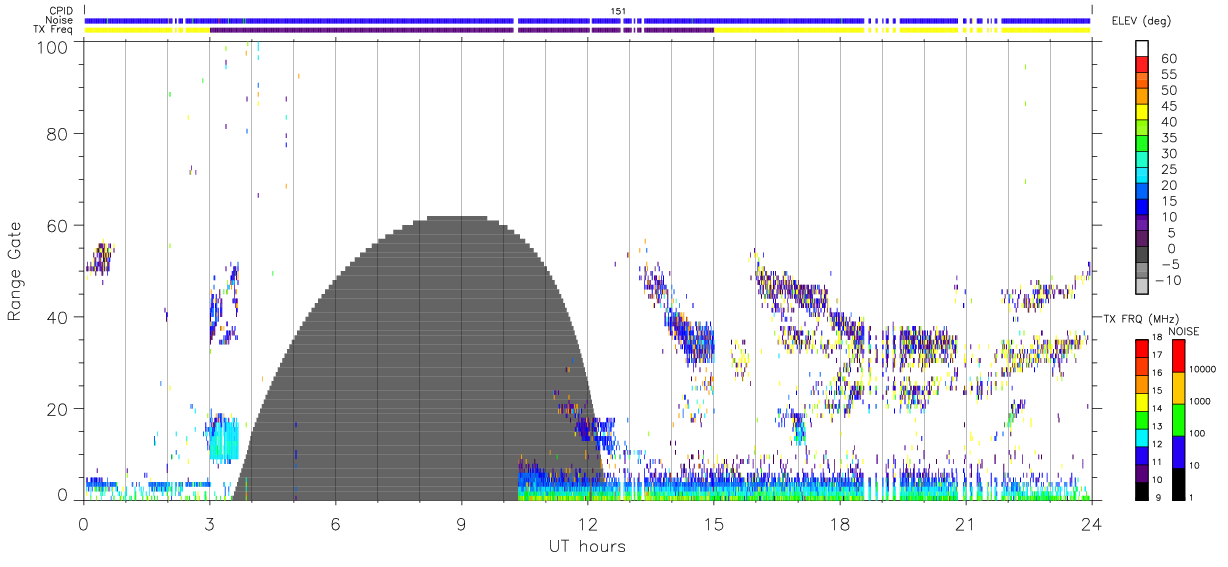Image resolution: width=1228 pixels, height=567 pixels.
Task: Click the 'CPID' row label
Action: [x=60, y=11]
